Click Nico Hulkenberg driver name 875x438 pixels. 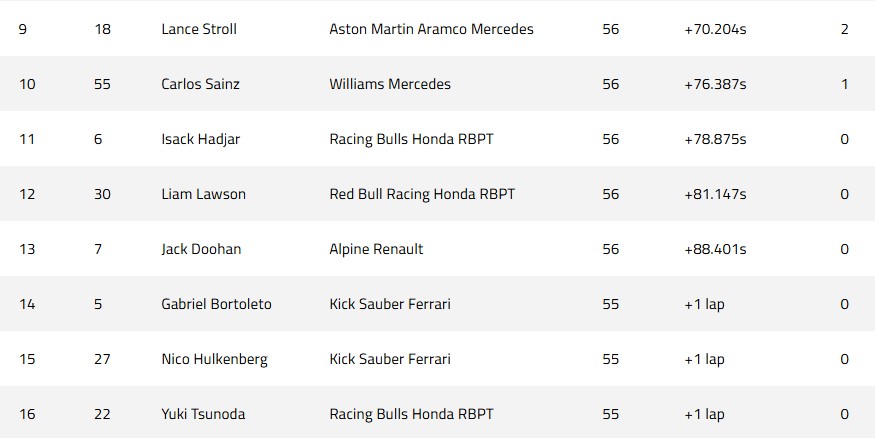click(x=214, y=359)
